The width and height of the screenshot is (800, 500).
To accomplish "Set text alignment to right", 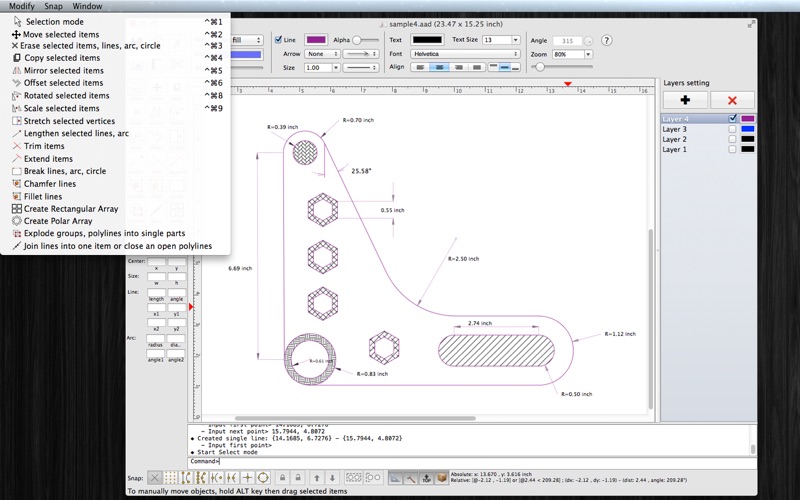I will (x=458, y=67).
